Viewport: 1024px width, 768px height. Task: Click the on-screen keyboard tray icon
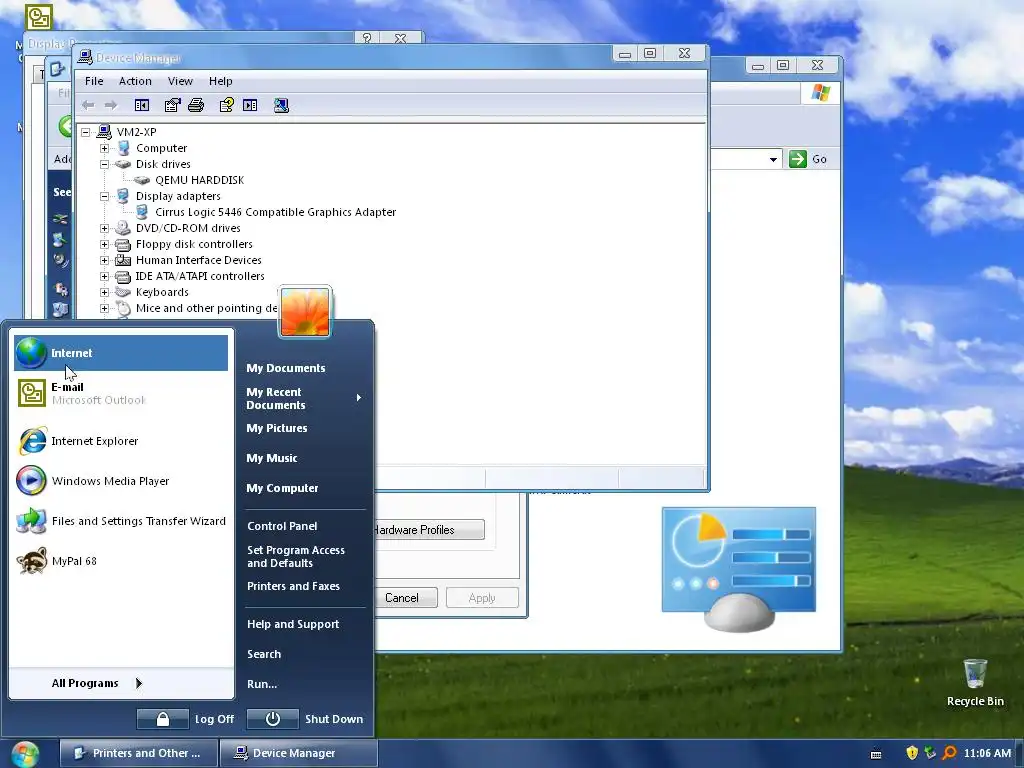click(x=876, y=754)
